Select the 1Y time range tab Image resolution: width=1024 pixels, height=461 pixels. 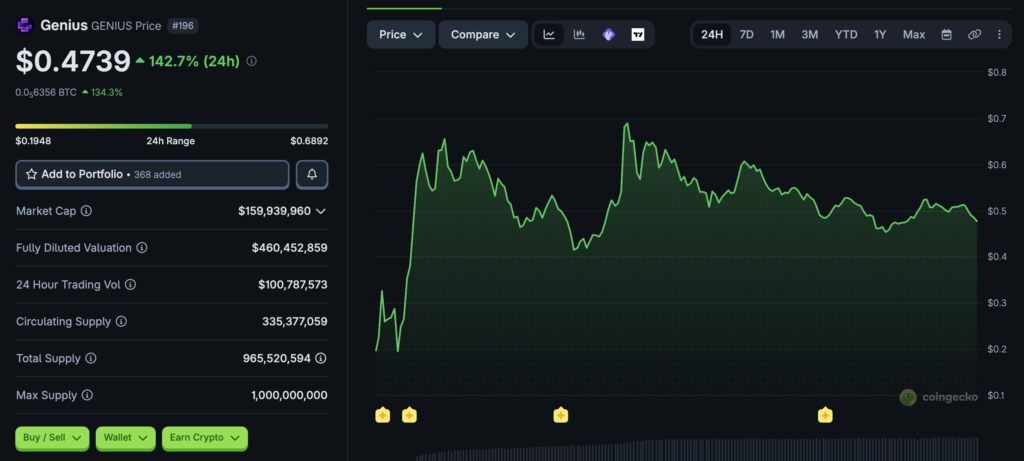pos(880,34)
